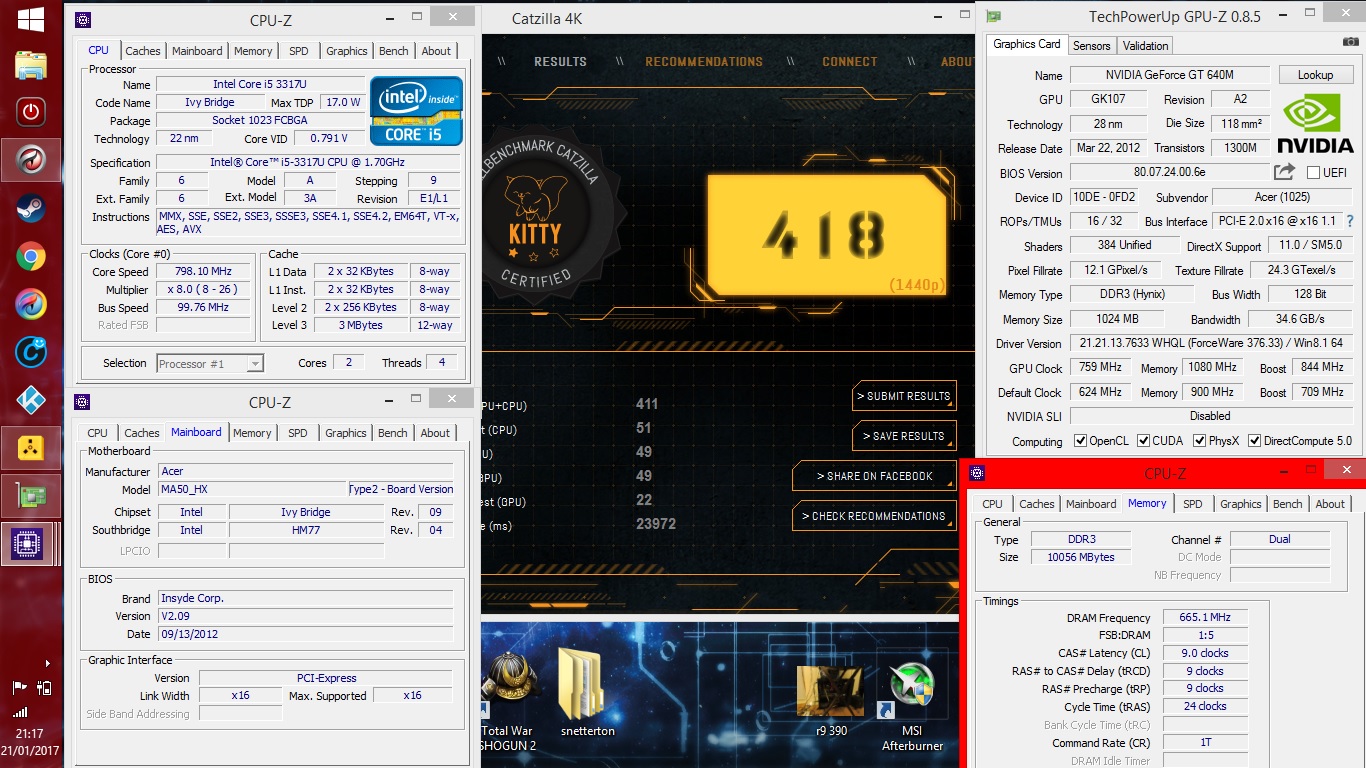Click the NVIDIA logo in GPU-Z
1366x768 pixels.
click(x=1315, y=123)
